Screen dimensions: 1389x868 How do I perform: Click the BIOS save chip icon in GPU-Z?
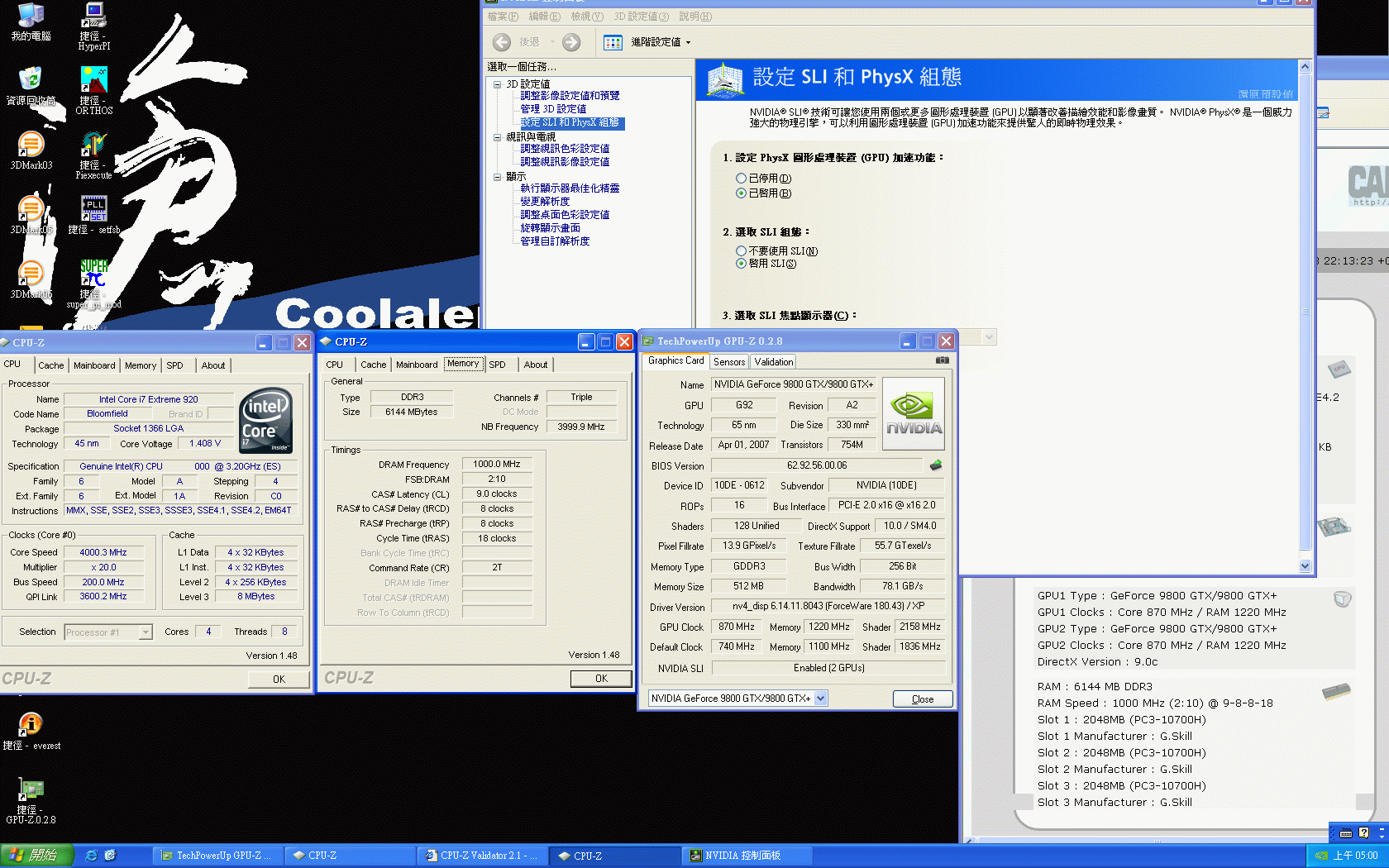pyautogui.click(x=936, y=465)
